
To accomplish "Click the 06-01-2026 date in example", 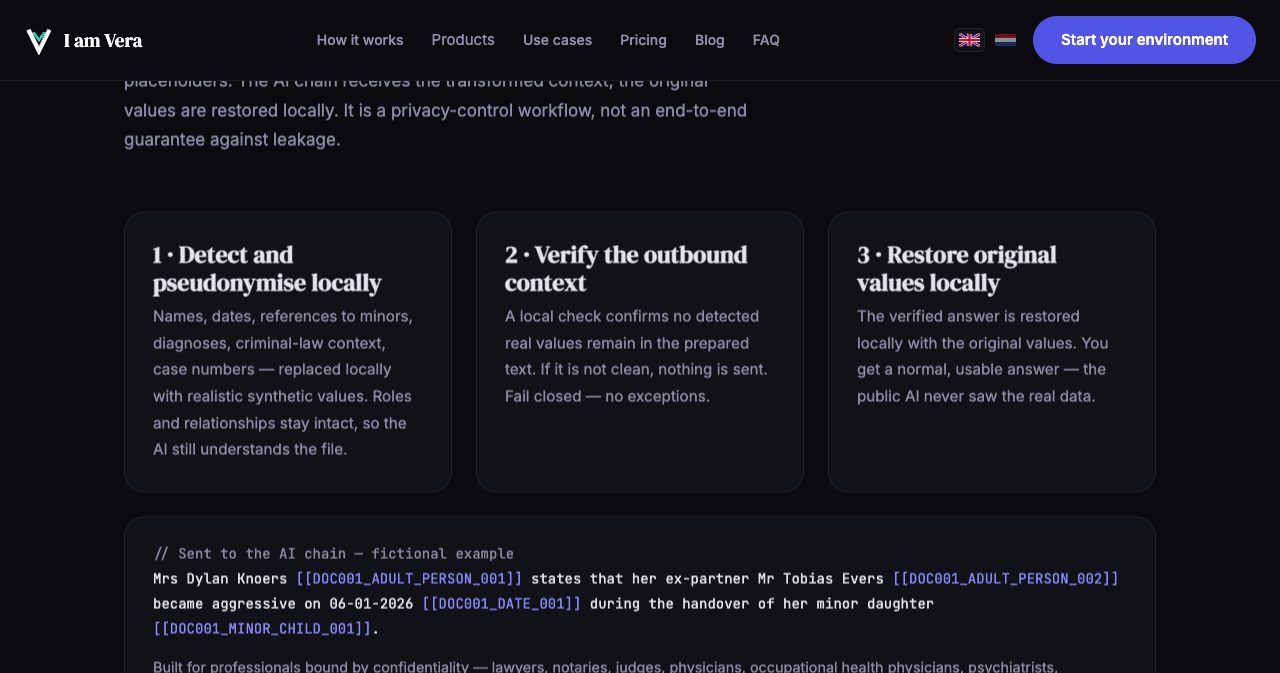I will pos(371,604).
